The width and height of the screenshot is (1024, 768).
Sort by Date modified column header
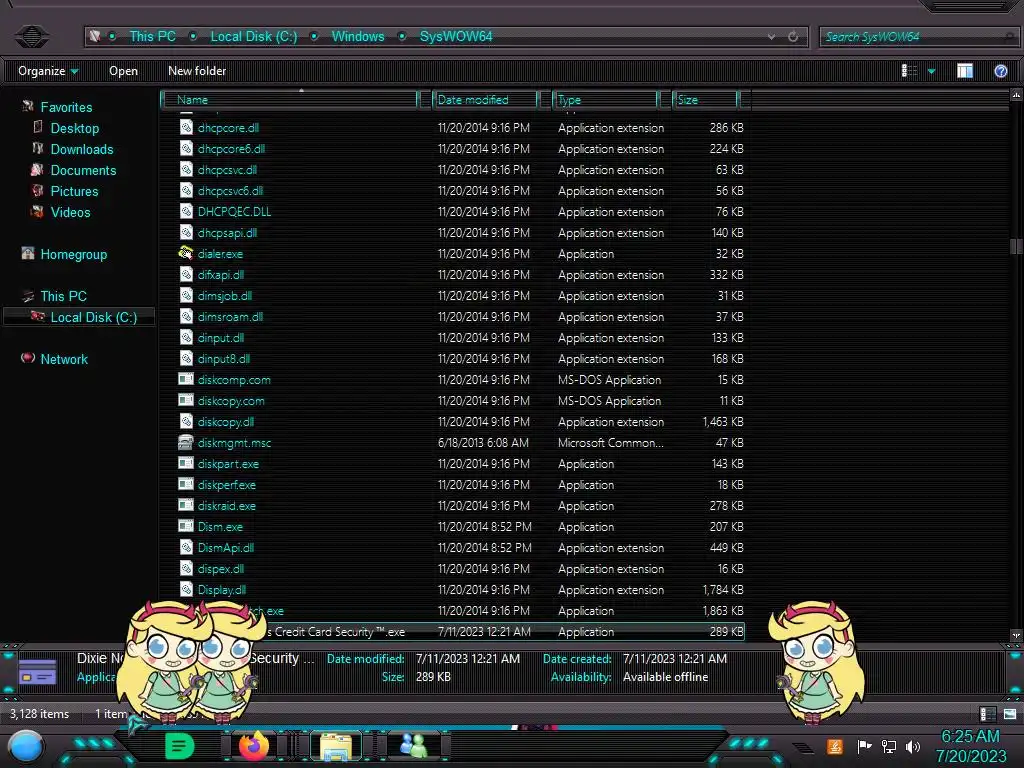click(x=486, y=99)
